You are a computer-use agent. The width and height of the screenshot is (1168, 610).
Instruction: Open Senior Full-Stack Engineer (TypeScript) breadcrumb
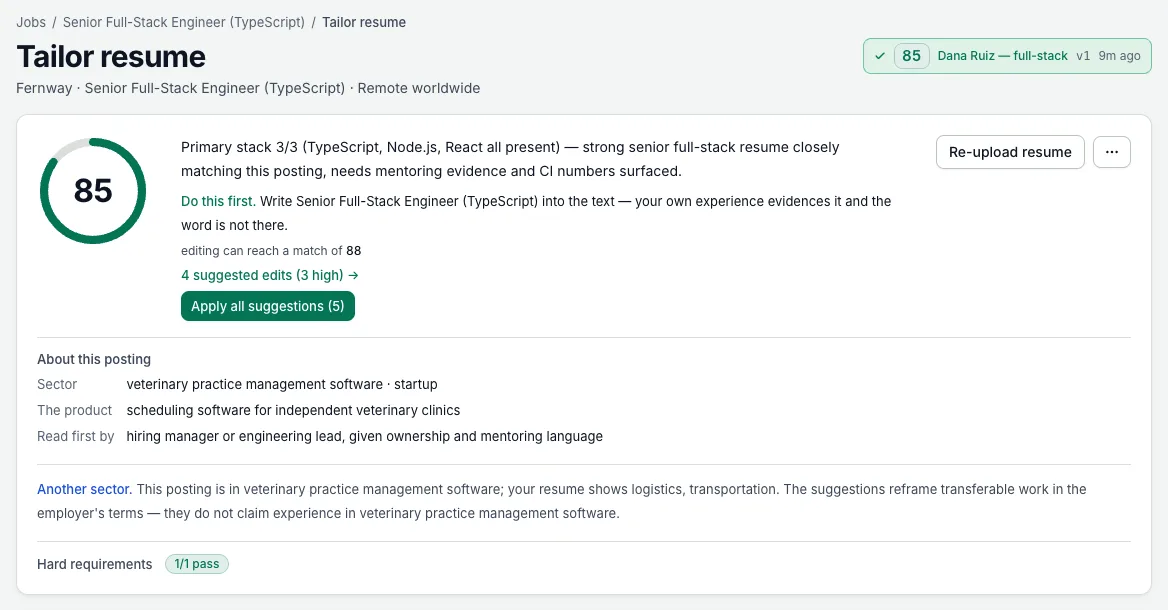[x=183, y=22]
